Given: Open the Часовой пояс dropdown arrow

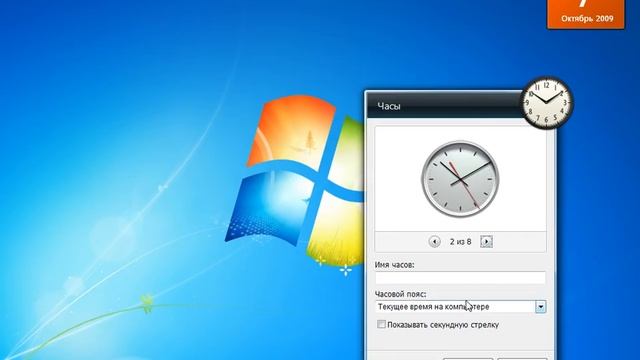Looking at the screenshot, I should pos(540,307).
